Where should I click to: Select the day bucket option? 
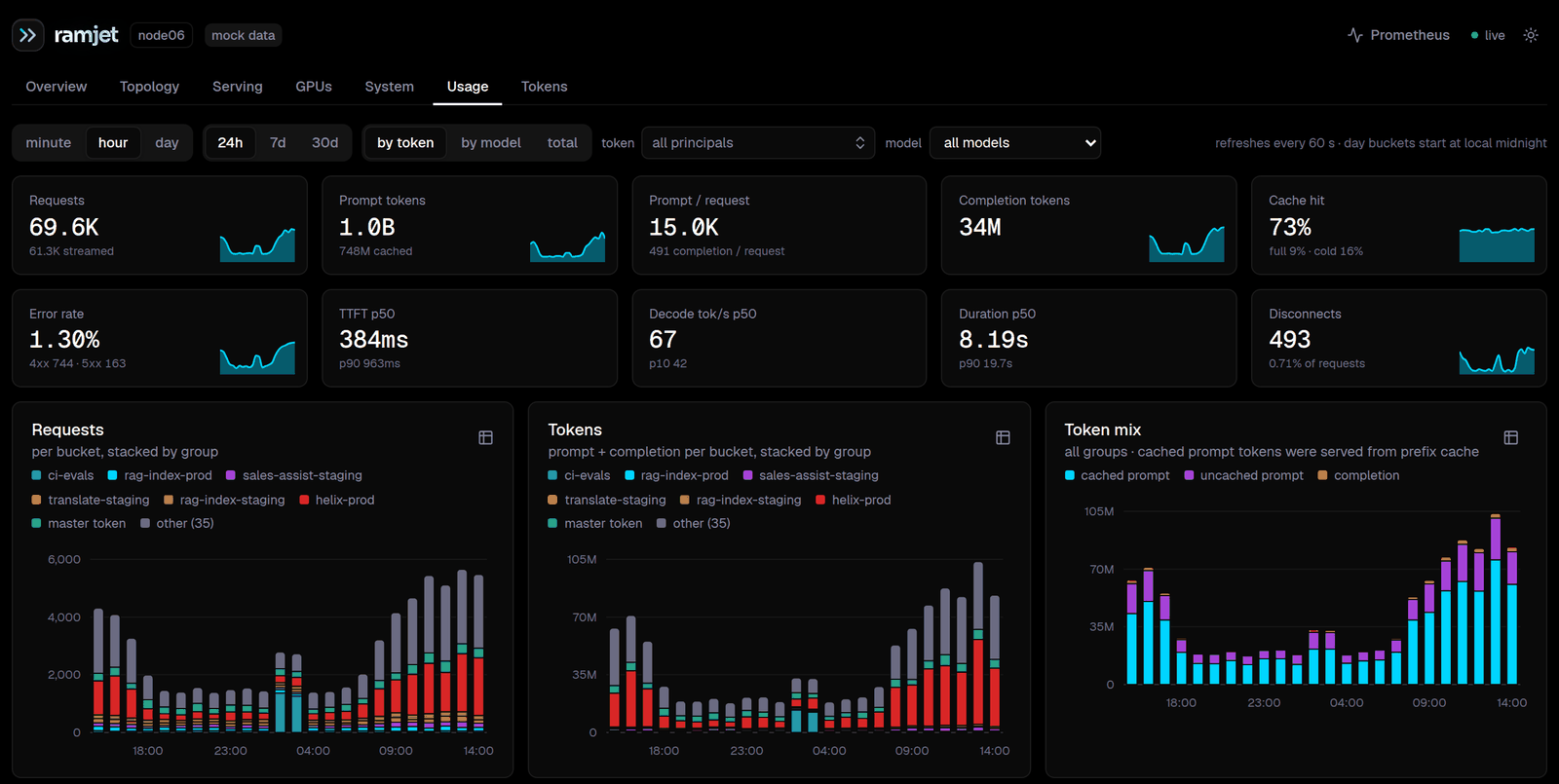tap(167, 142)
